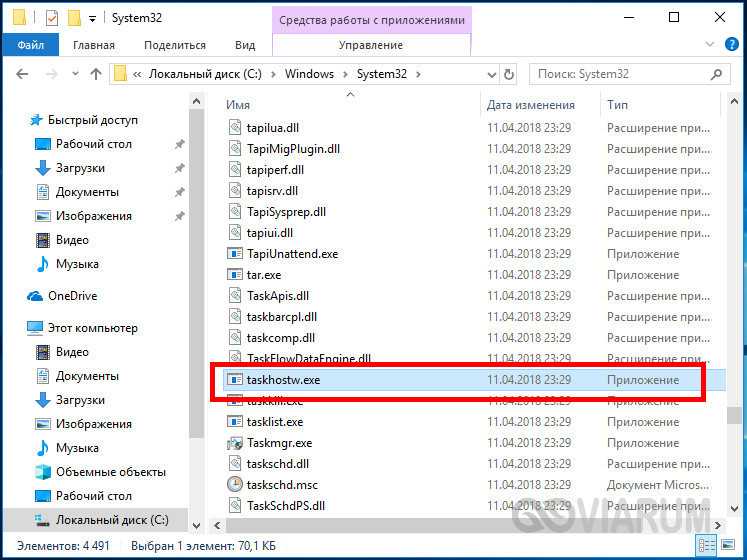Select the file tapiperf.dll

point(275,170)
